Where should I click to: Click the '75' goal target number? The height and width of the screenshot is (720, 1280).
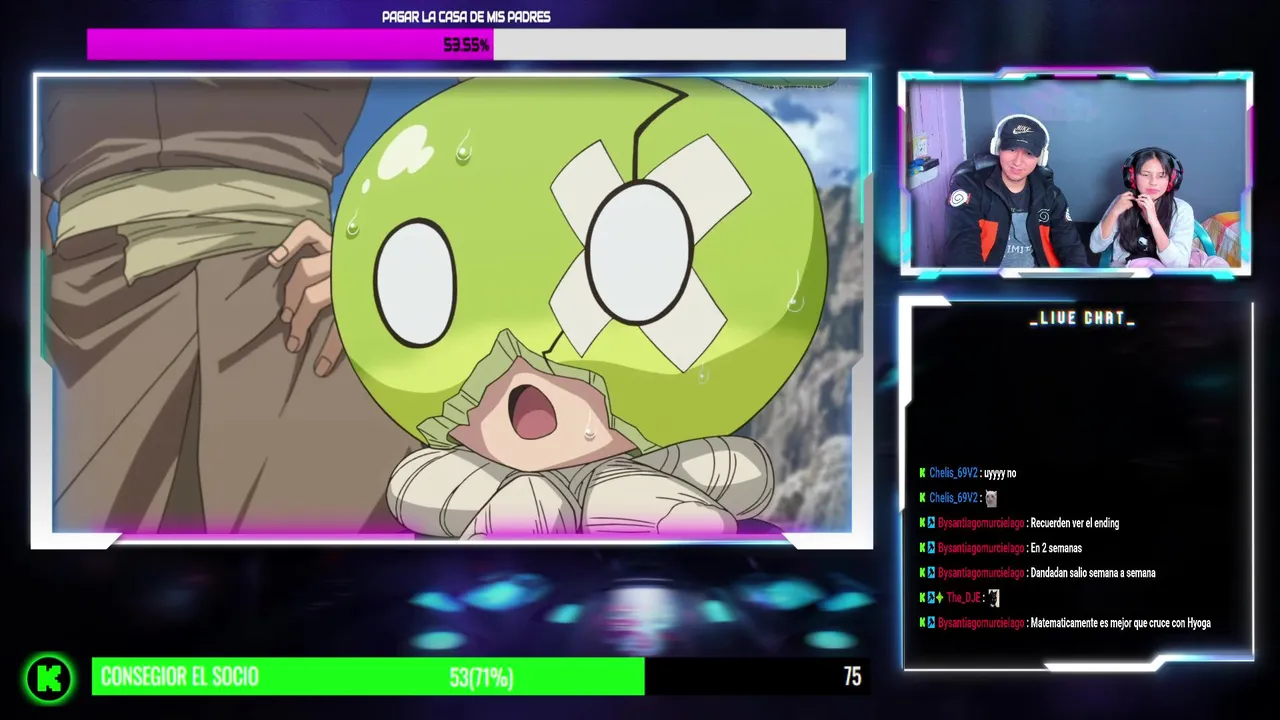[x=852, y=677]
